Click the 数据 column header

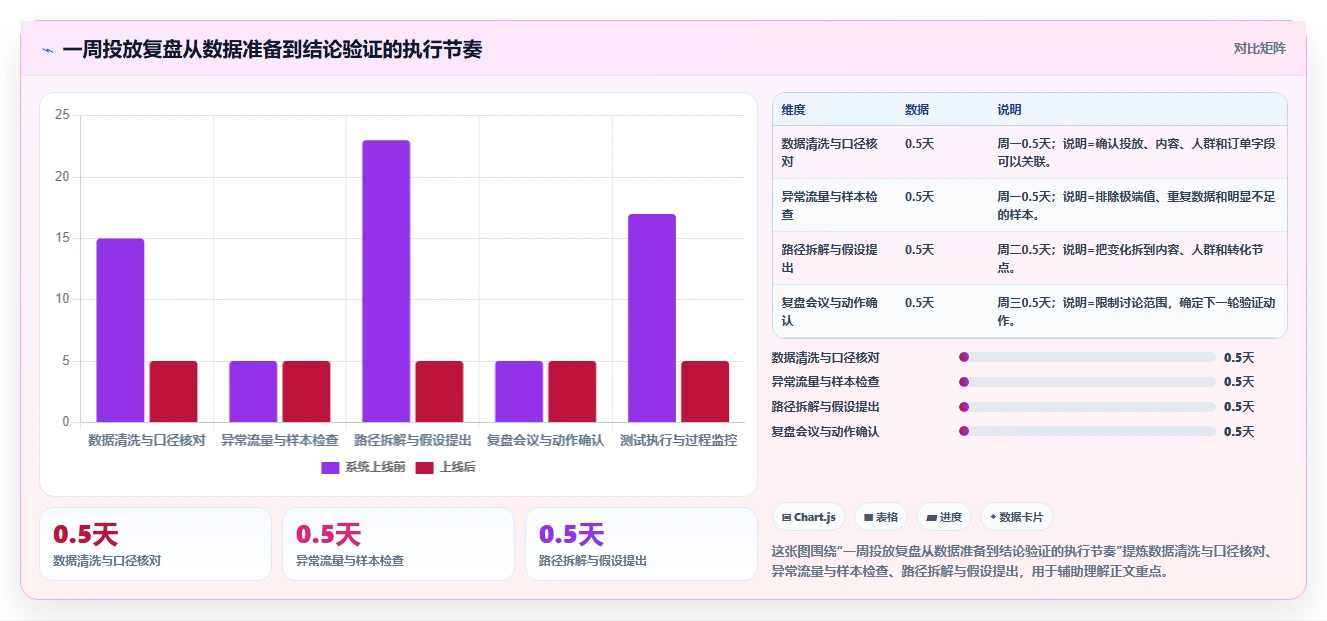tap(917, 109)
